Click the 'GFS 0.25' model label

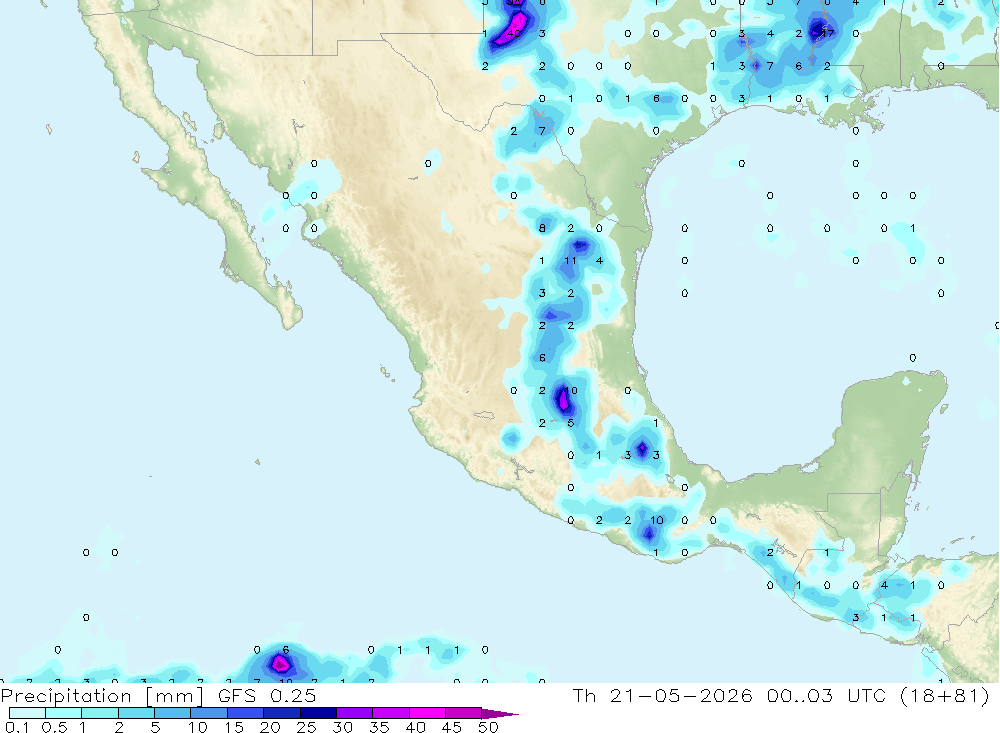[267, 695]
